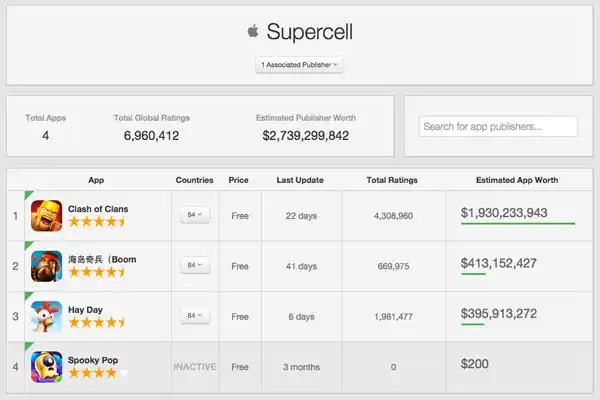
Task: Click the Apple logo beside Supercell
Action: point(253,31)
